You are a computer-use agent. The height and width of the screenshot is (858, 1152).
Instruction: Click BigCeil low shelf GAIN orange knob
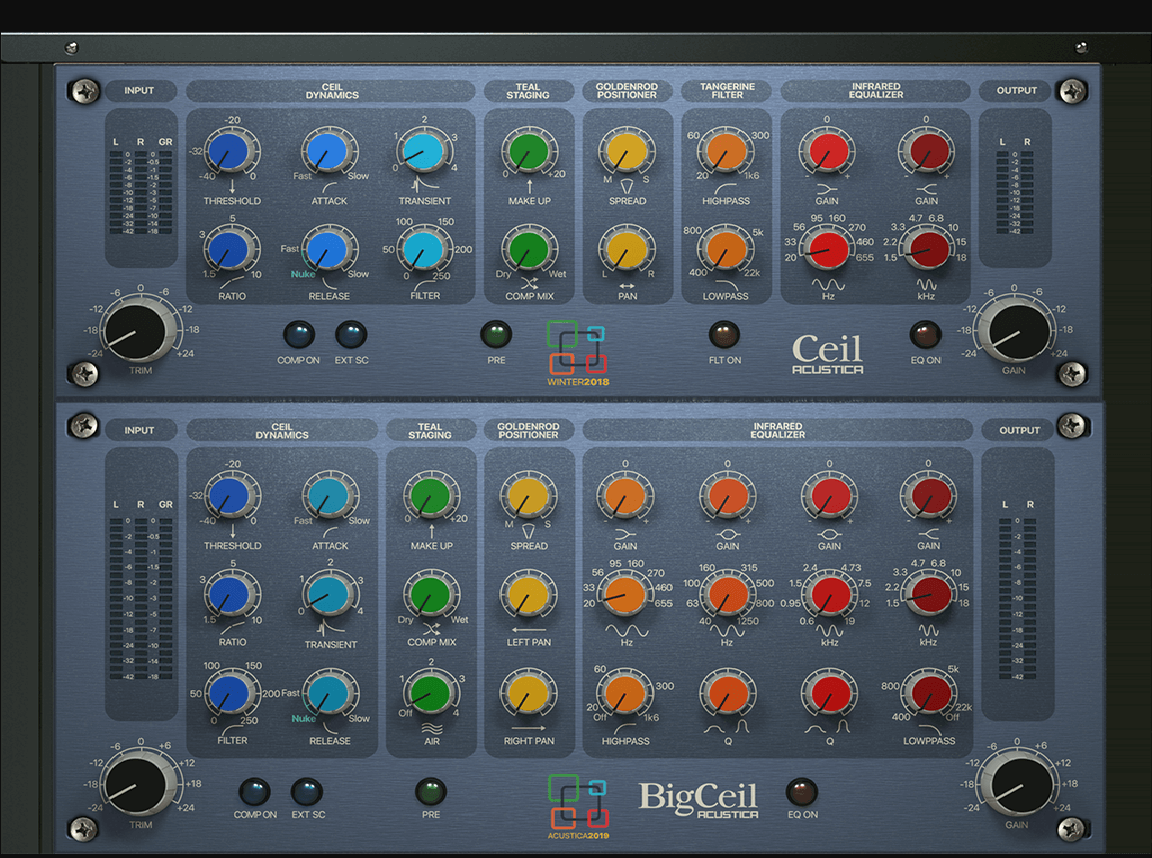click(625, 497)
